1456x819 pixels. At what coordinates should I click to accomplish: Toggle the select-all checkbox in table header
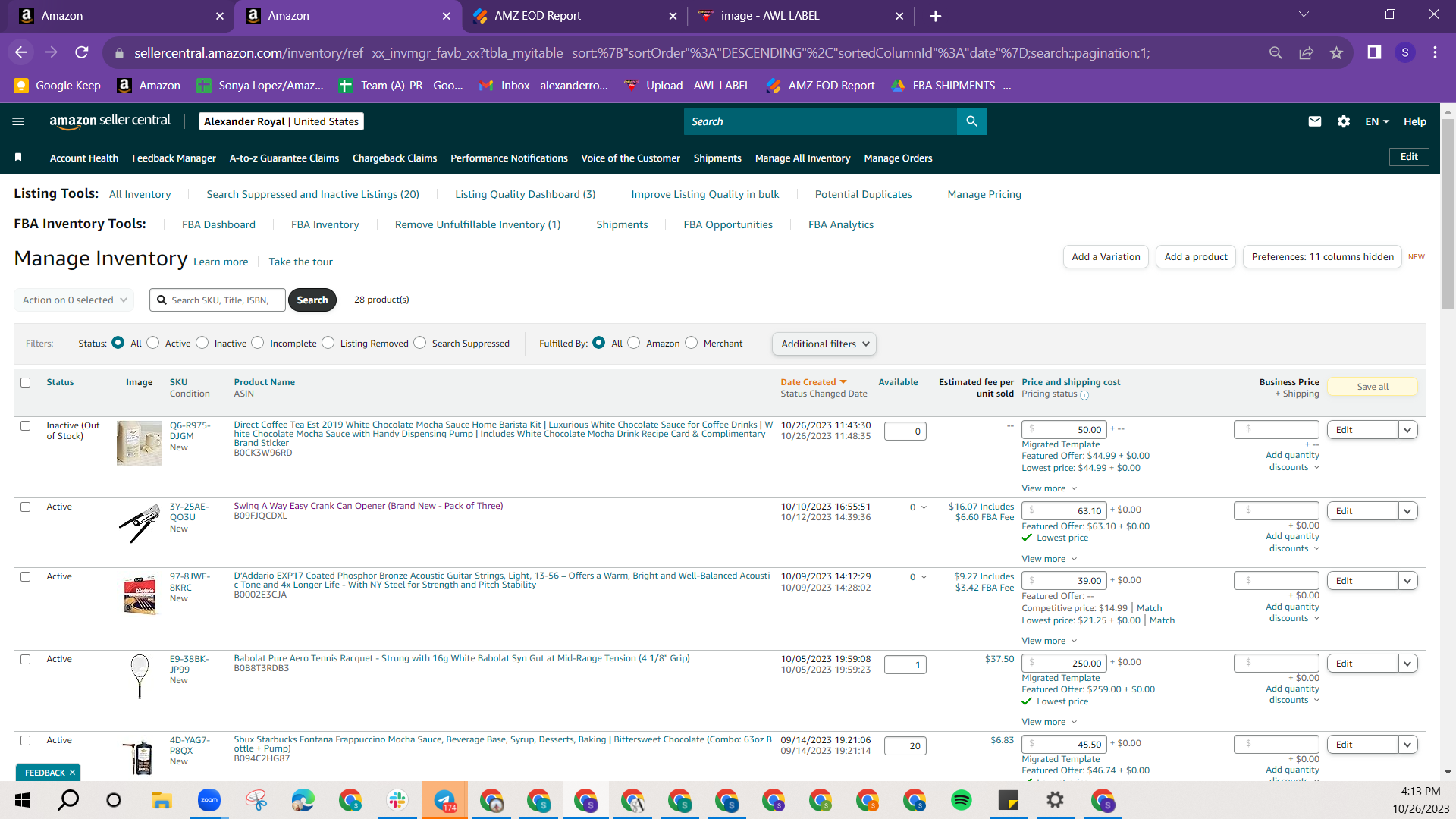pos(26,382)
